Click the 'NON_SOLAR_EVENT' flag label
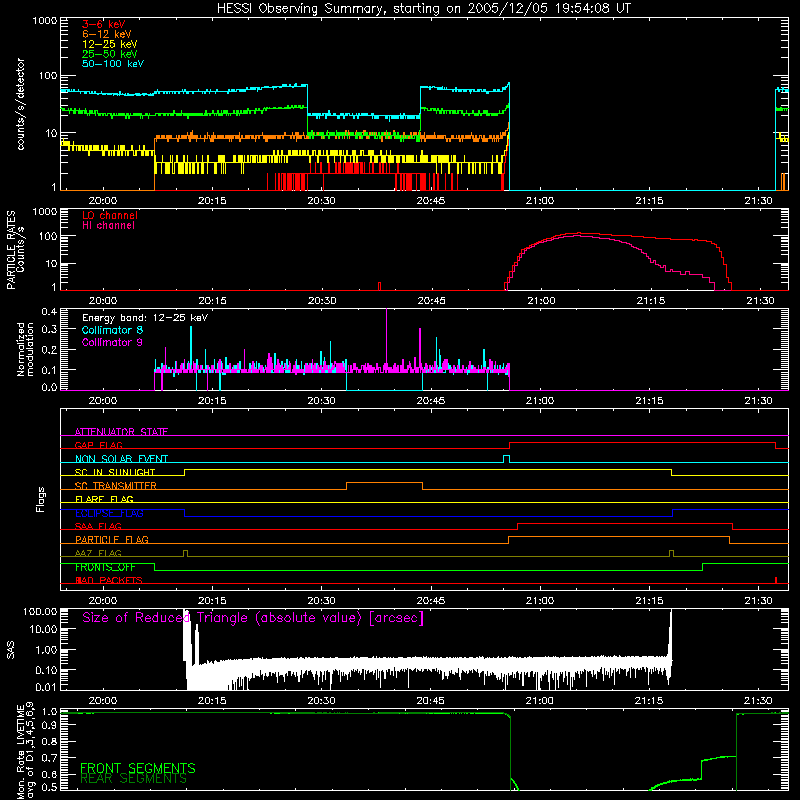This screenshot has height=800, width=800. (x=121, y=459)
